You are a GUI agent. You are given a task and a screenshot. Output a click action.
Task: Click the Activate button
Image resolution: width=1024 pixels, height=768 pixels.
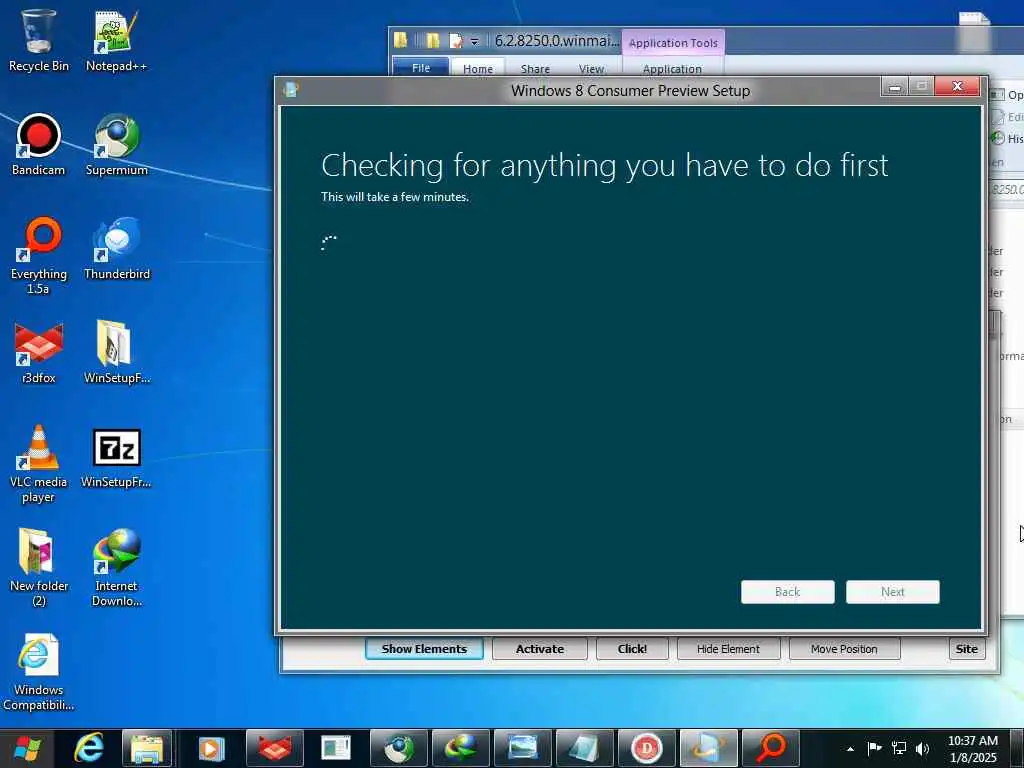[x=539, y=648]
